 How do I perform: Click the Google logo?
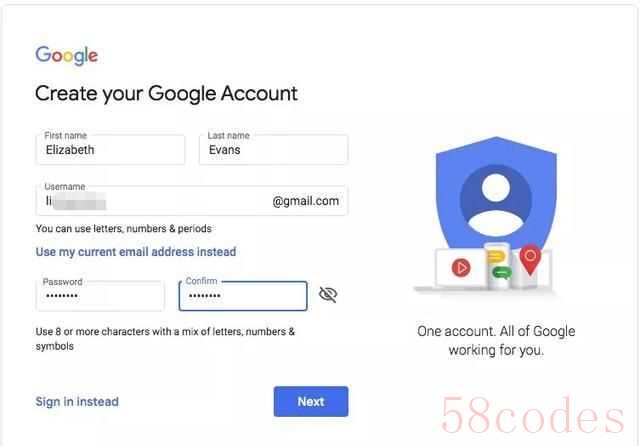pos(67,55)
